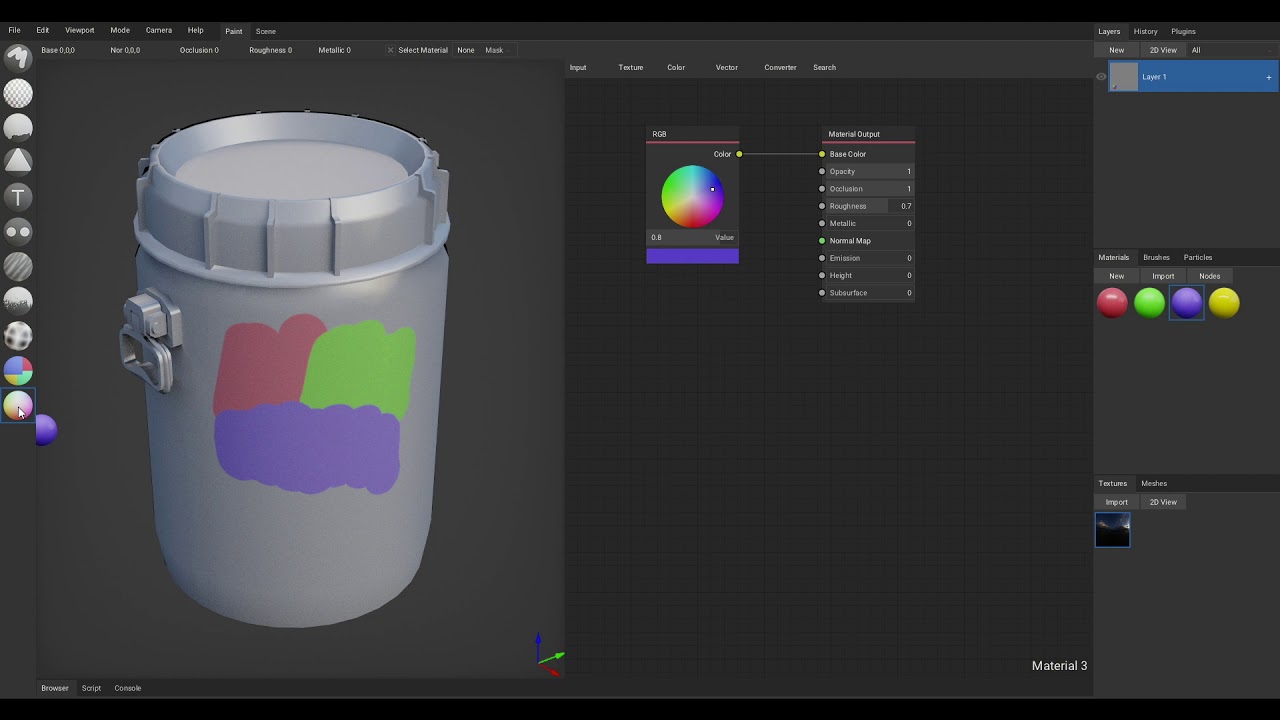
Task: Select the ColorID tool
Action: [18, 371]
